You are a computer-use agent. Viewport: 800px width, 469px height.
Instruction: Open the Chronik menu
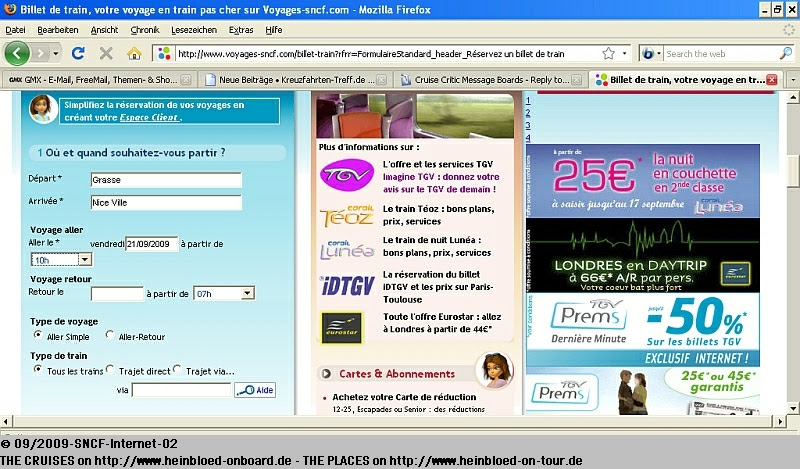(x=145, y=30)
